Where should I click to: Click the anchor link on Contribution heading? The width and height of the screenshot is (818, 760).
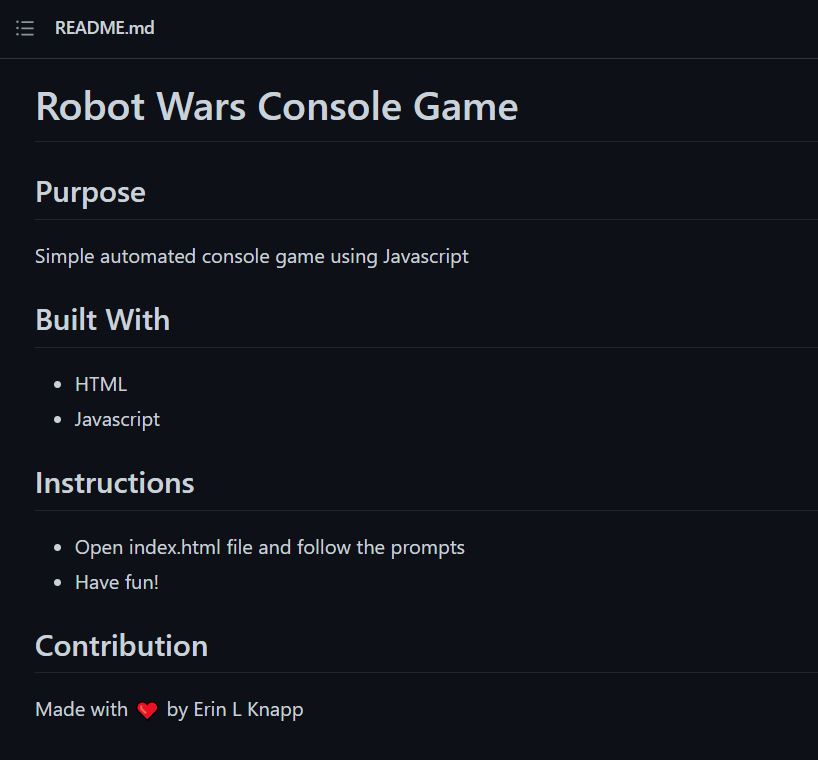(x=20, y=646)
